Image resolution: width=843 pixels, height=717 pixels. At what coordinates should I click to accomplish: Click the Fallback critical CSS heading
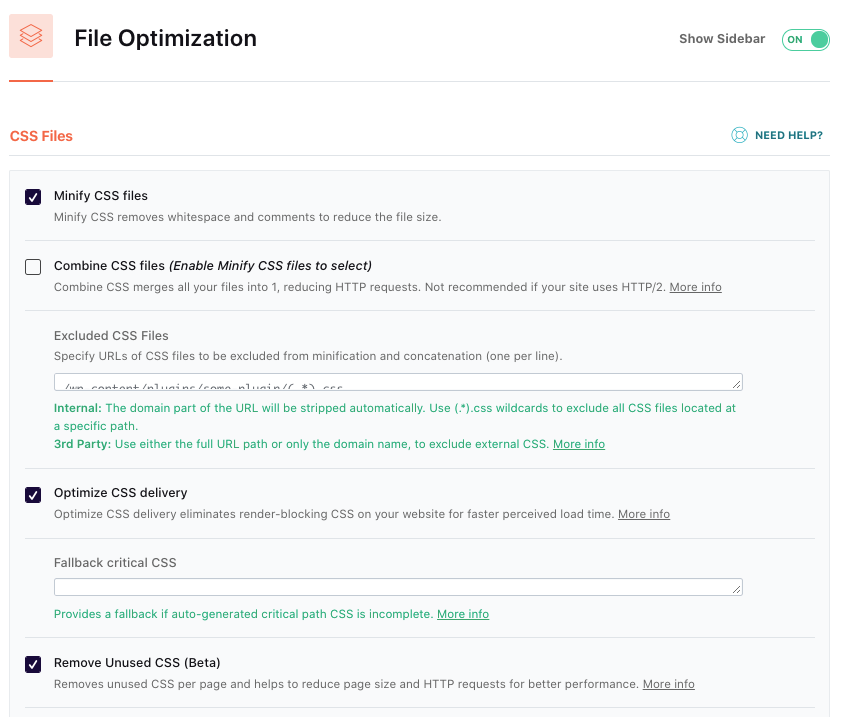point(115,562)
